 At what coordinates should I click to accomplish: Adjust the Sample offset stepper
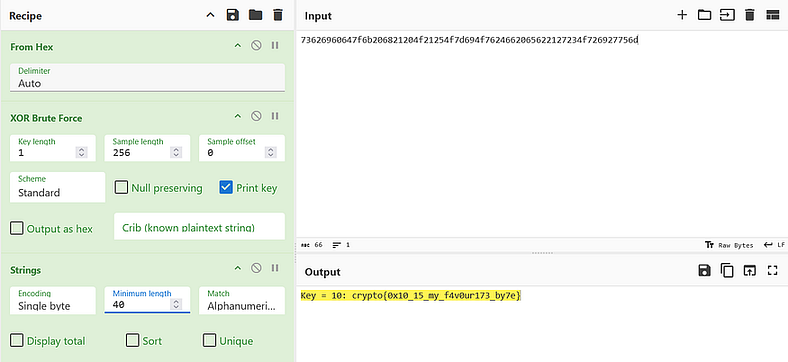pos(270,152)
